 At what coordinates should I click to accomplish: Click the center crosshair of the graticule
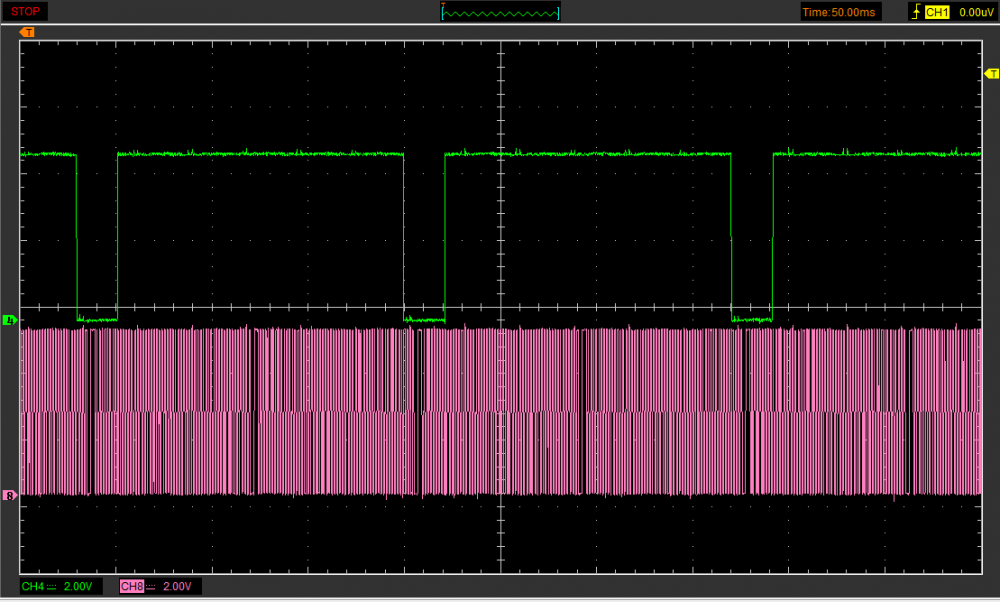pyautogui.click(x=500, y=307)
